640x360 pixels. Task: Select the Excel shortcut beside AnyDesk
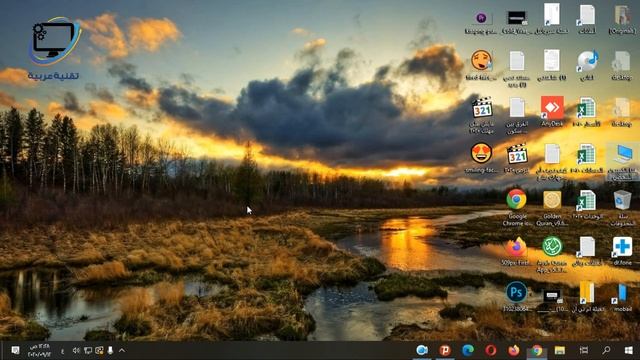click(x=587, y=111)
